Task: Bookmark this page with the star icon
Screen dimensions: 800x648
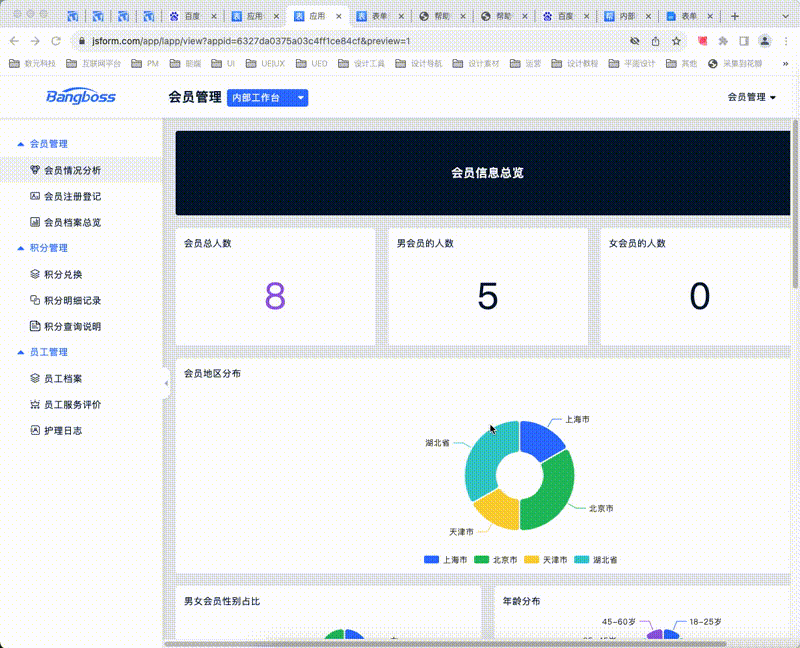Action: pyautogui.click(x=677, y=41)
